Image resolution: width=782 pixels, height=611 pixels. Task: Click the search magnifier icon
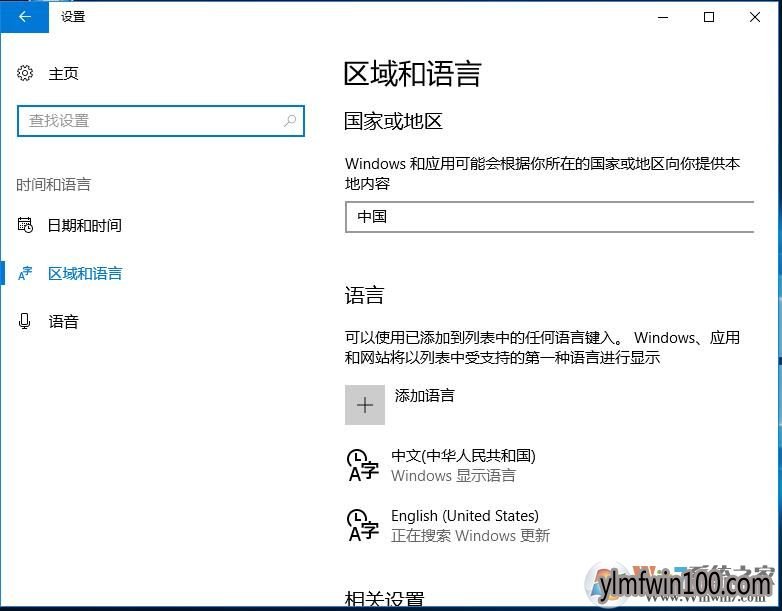290,120
